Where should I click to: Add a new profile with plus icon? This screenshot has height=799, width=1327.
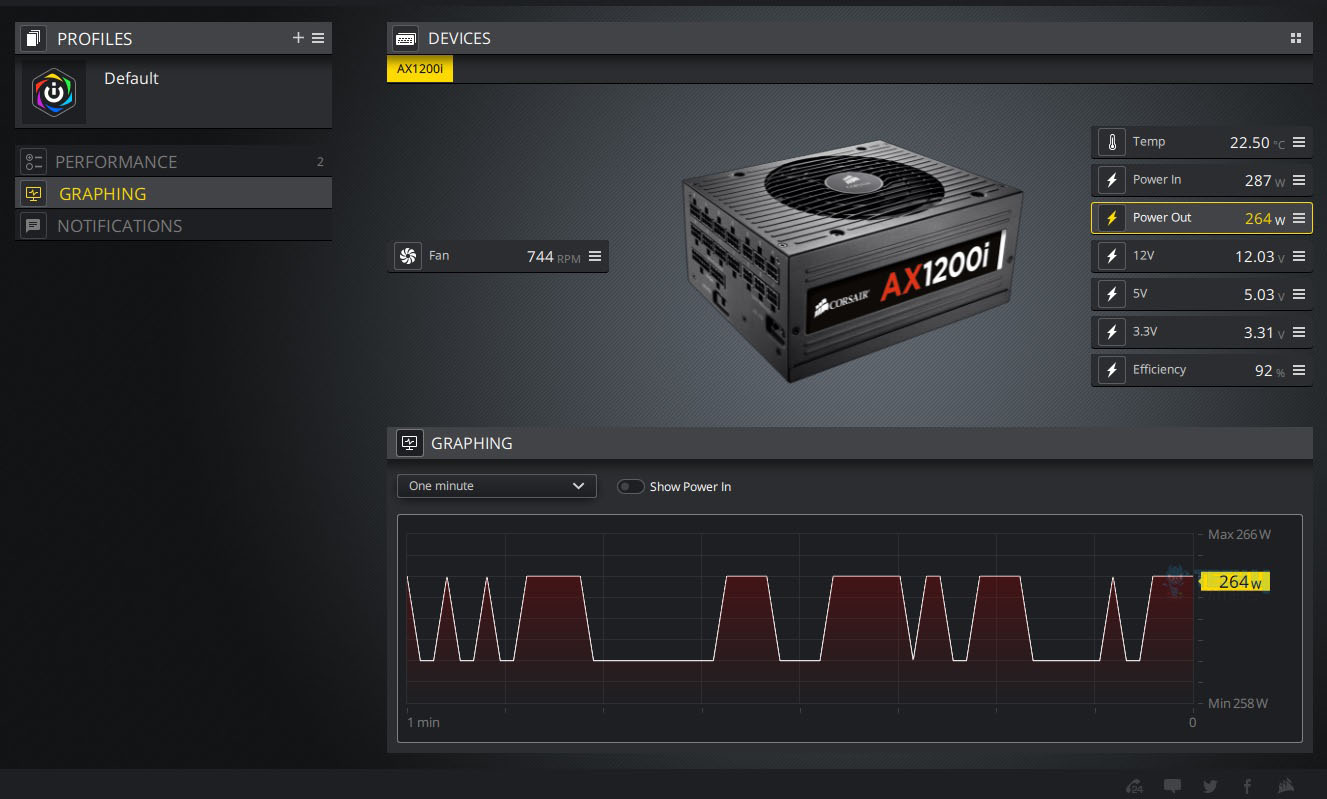(x=298, y=38)
